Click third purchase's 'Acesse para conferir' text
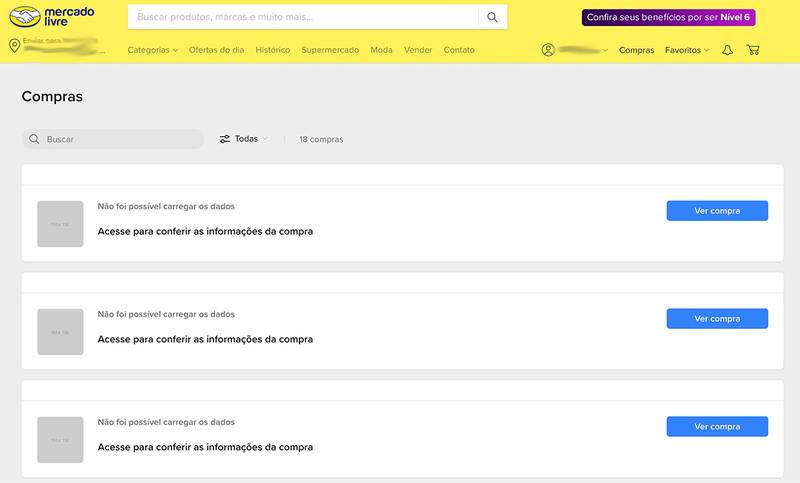Image resolution: width=800 pixels, height=483 pixels. pos(205,447)
